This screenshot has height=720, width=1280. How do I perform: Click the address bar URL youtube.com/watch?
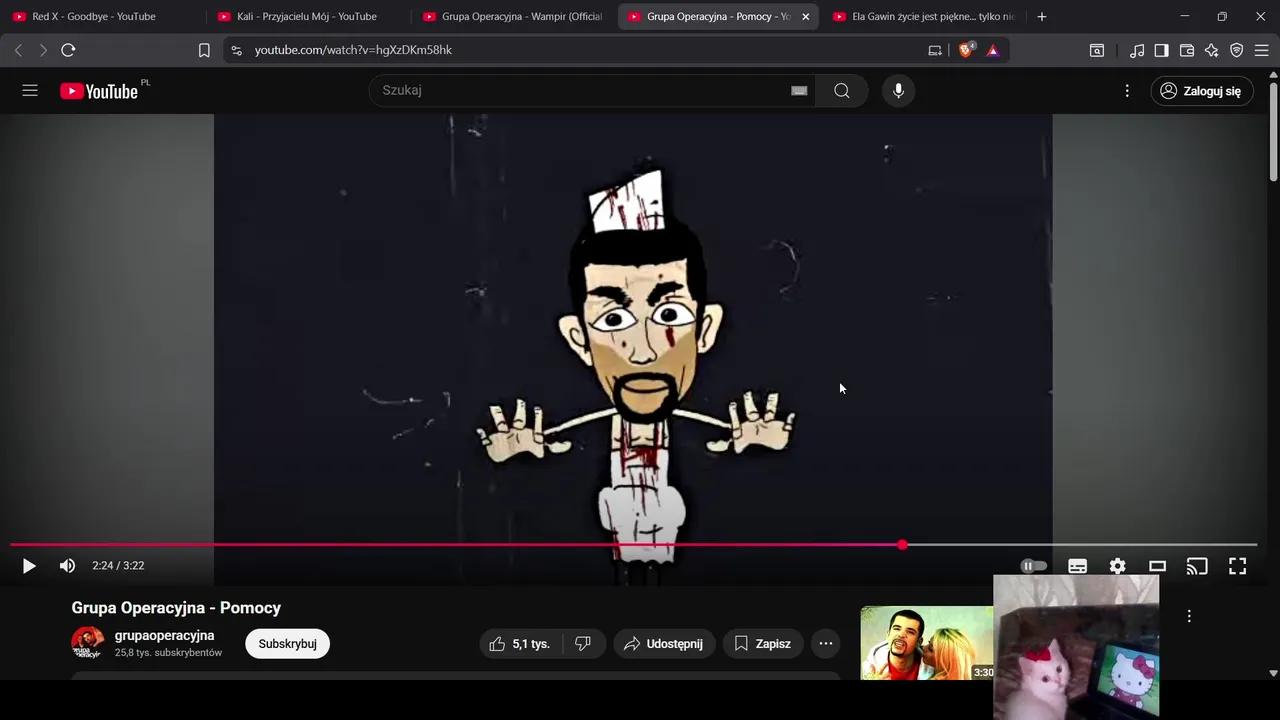[x=353, y=50]
